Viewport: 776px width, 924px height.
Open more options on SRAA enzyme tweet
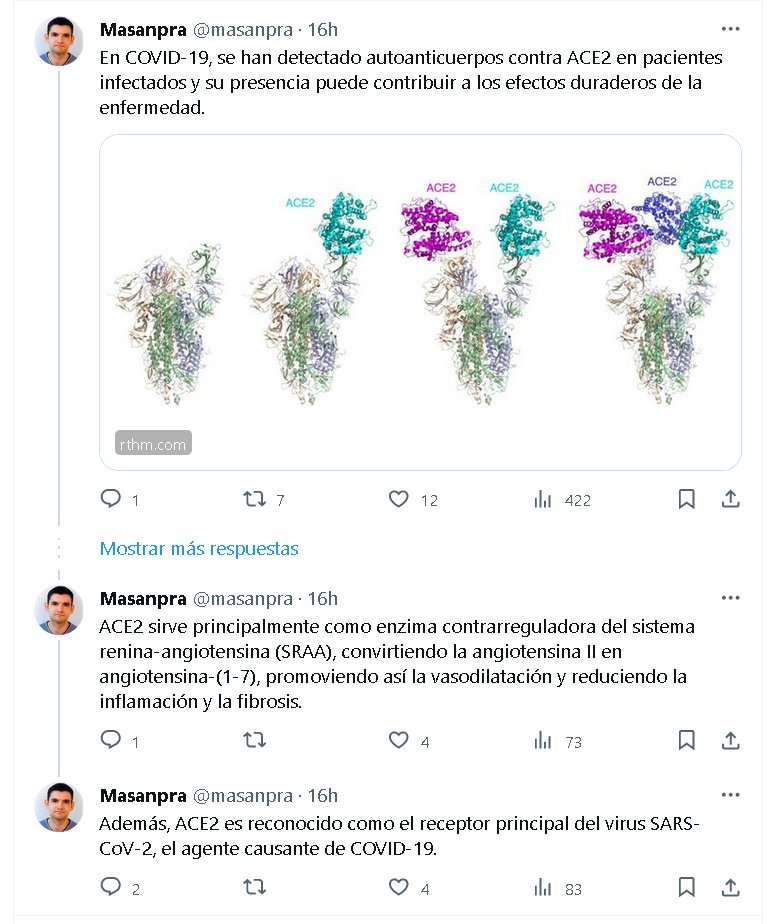(731, 598)
